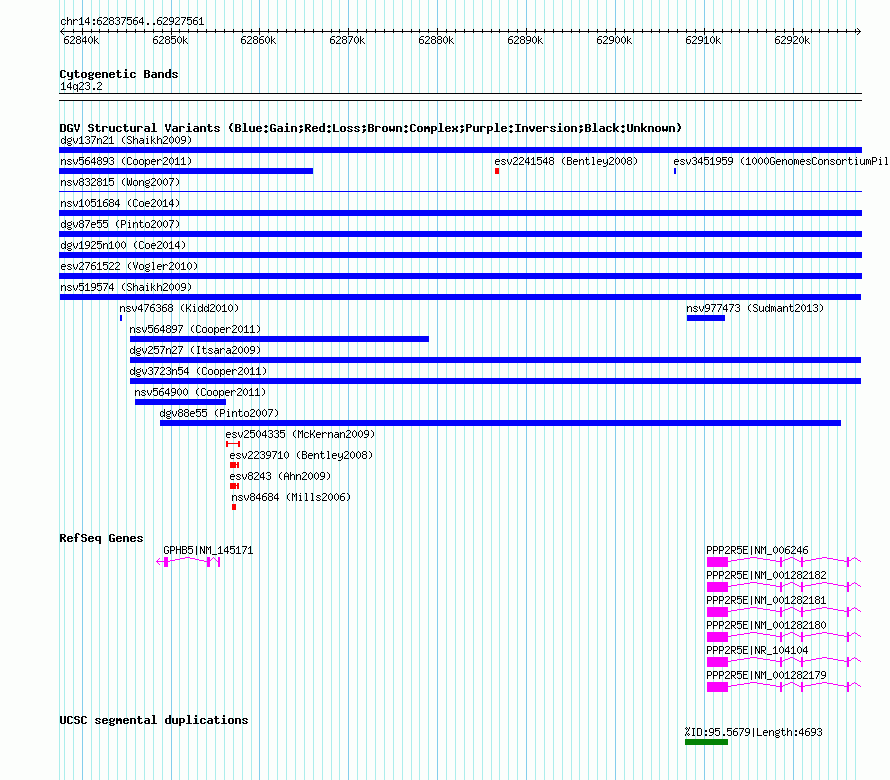Screen dimensions: 890x780
Task: Click the right arrow at ruler end
Action: click(x=858, y=31)
